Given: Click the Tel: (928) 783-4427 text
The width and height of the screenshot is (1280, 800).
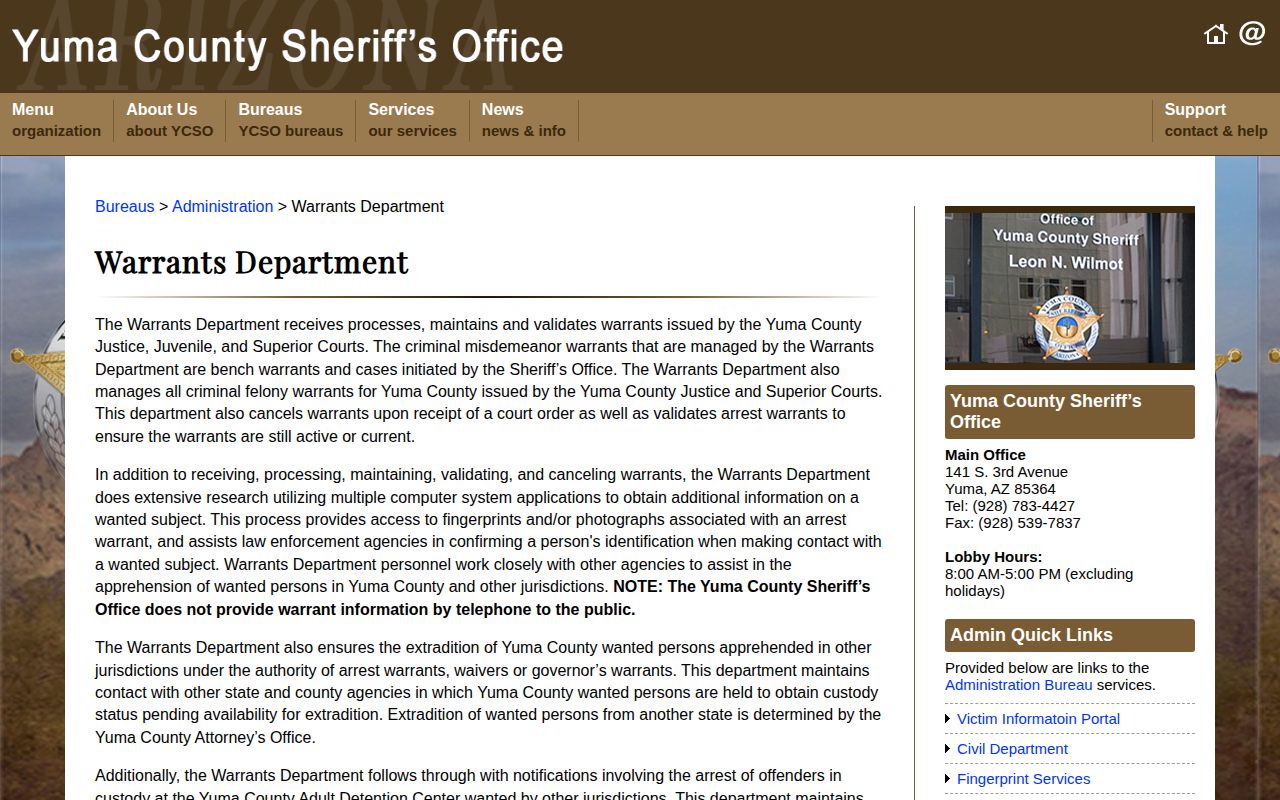Looking at the screenshot, I should [1010, 506].
